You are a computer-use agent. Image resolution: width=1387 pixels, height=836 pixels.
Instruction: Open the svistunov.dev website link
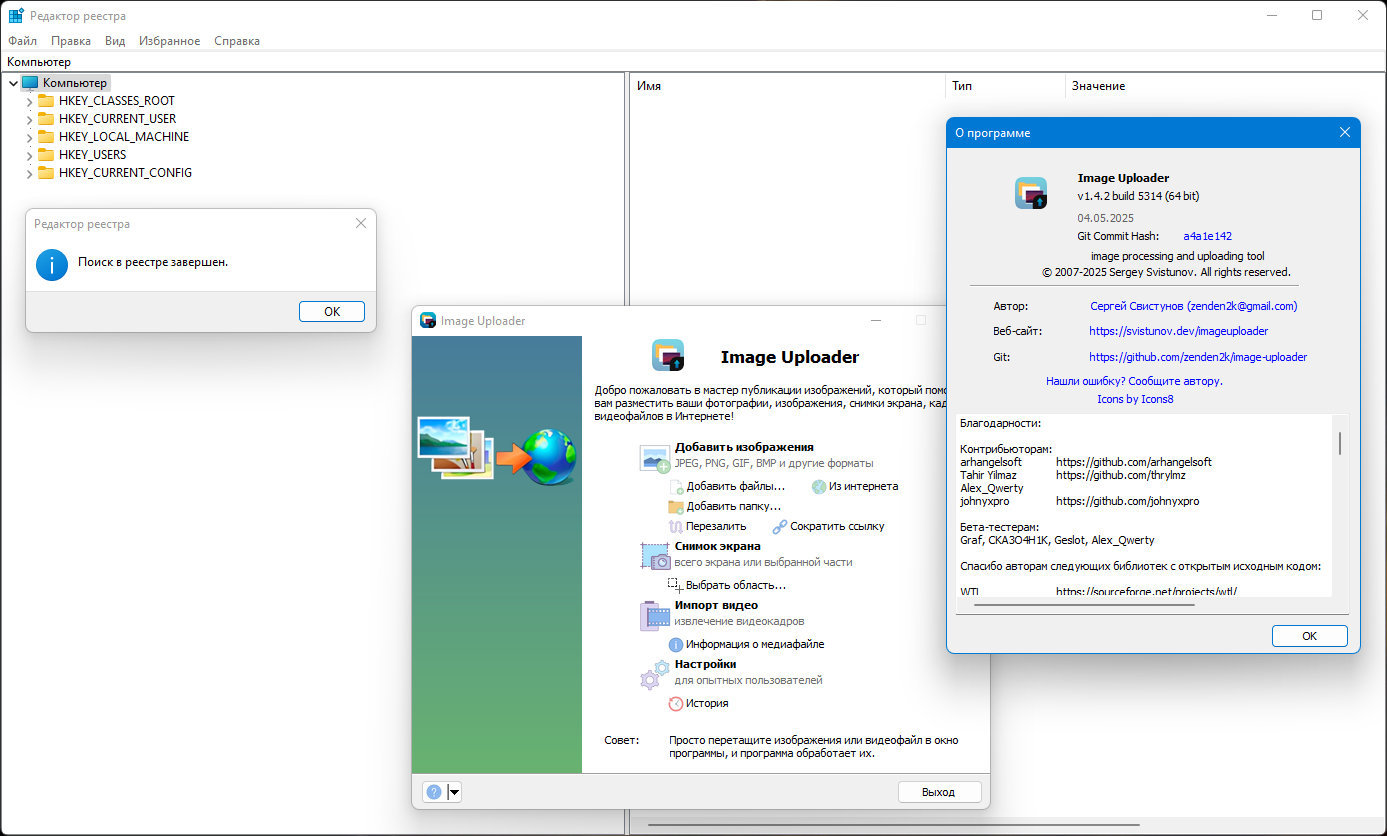1179,331
